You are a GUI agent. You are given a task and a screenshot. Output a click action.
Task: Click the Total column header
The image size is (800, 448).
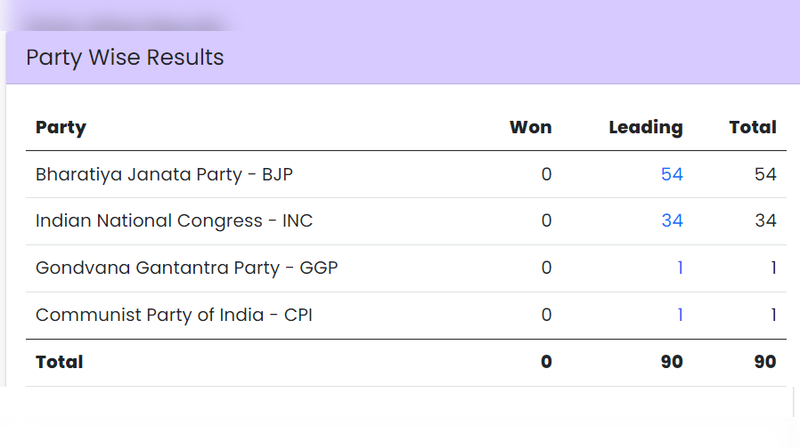752,127
